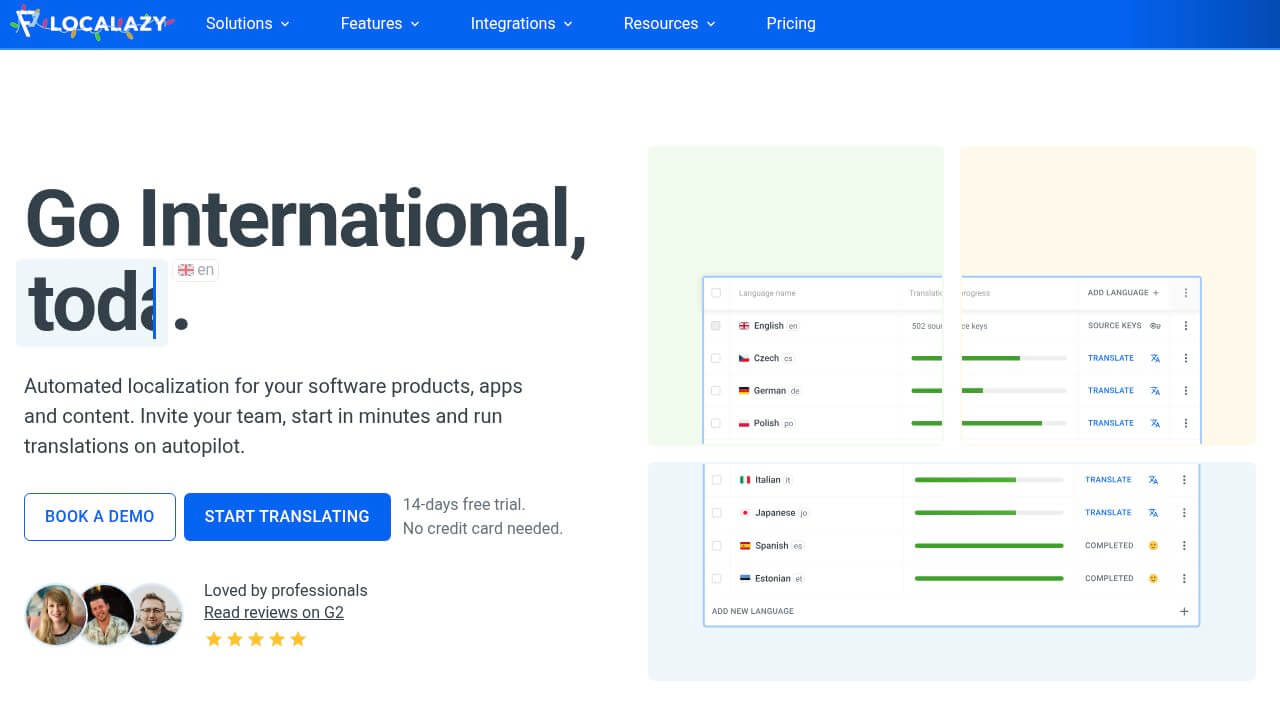This screenshot has width=1280, height=720.
Task: Open the Integrations dropdown
Action: coord(521,23)
